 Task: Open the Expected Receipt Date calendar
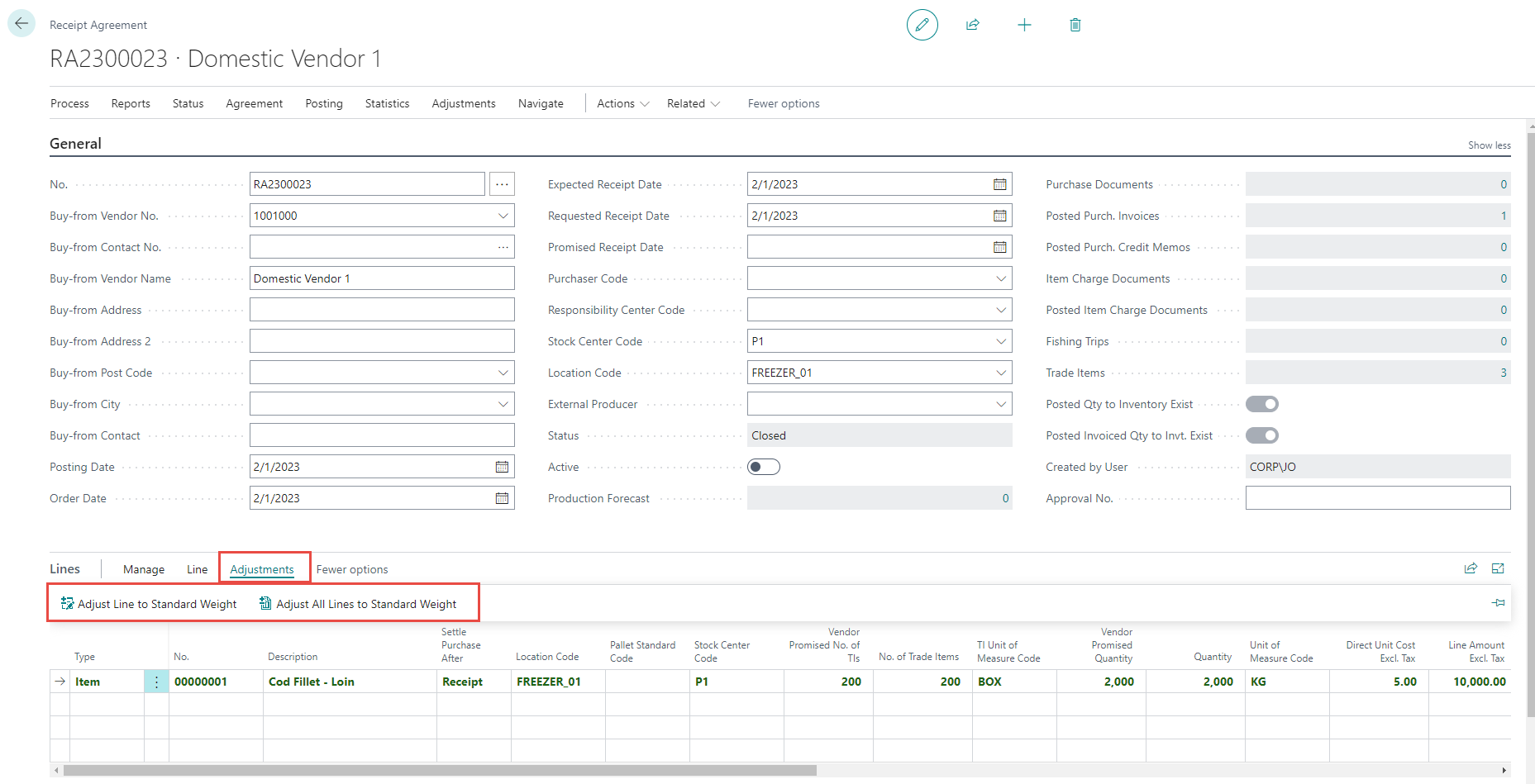click(x=999, y=184)
